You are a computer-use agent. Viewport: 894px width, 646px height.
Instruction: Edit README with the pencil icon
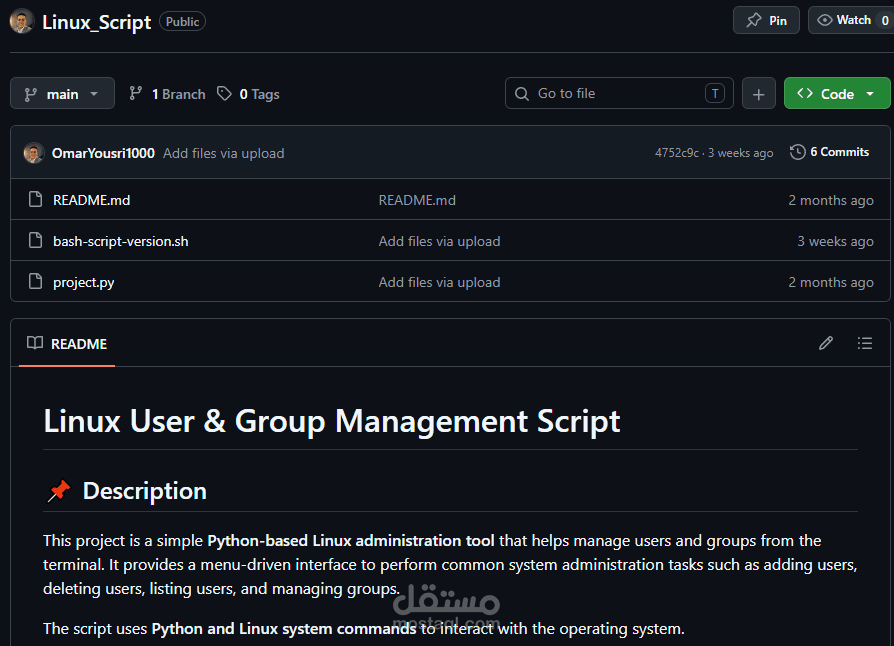click(826, 343)
